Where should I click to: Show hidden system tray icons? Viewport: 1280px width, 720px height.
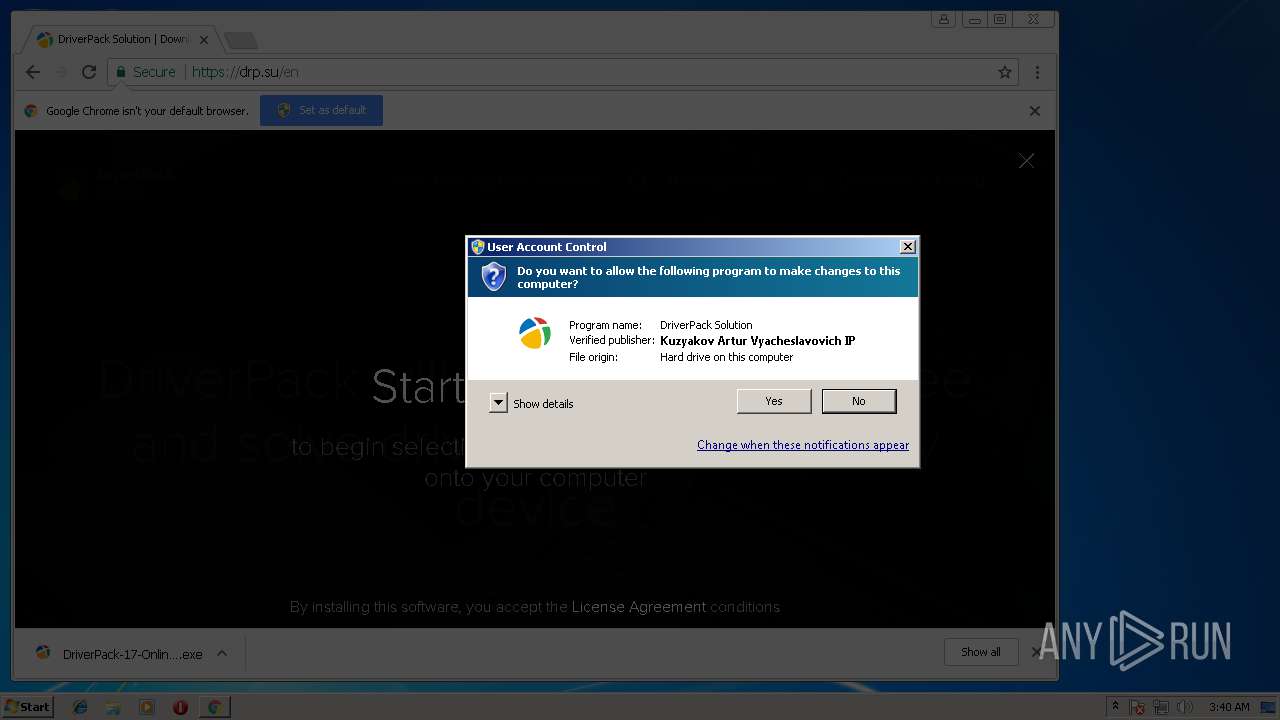1115,706
